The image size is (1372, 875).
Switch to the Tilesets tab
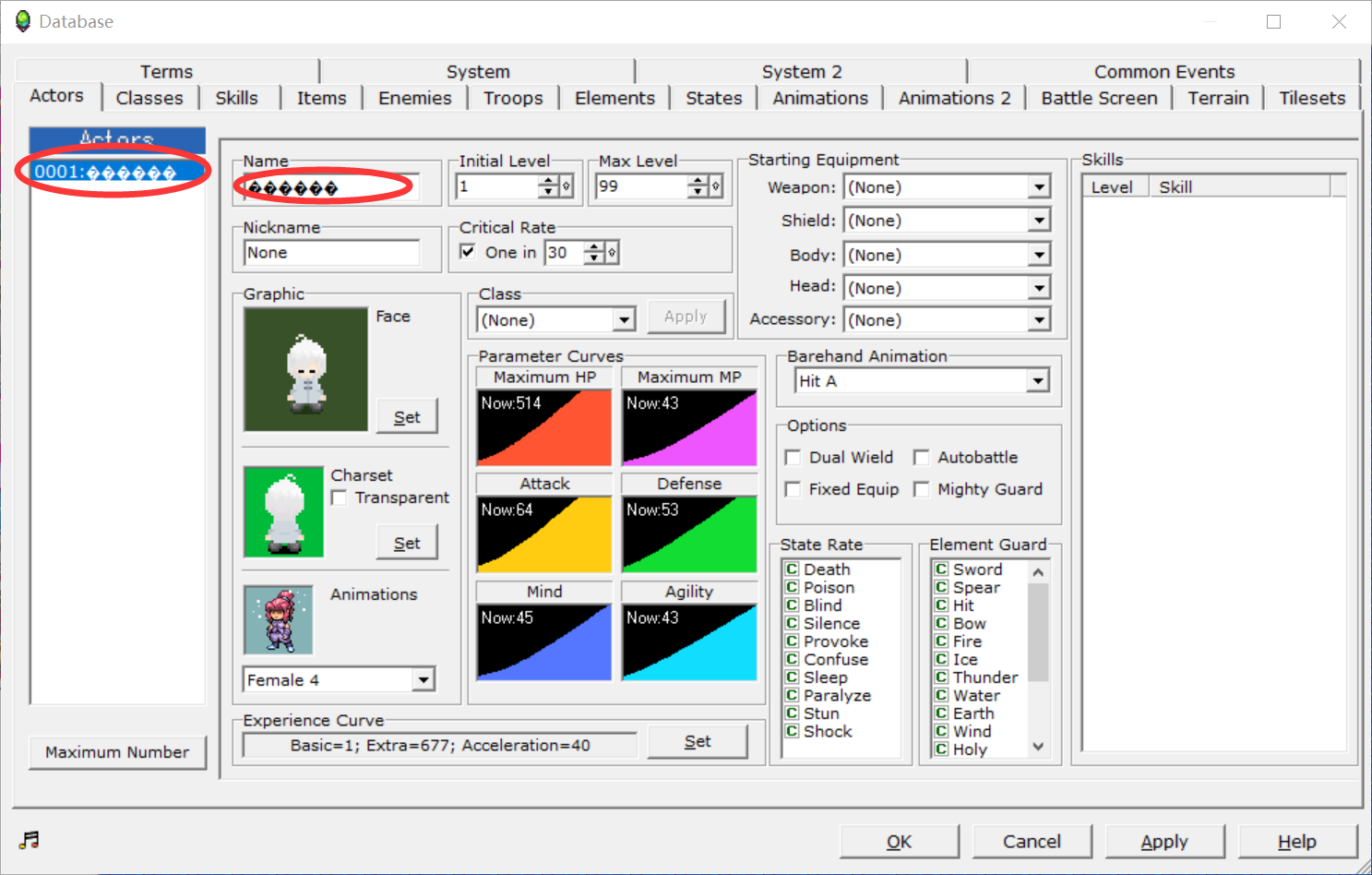pyautogui.click(x=1312, y=98)
